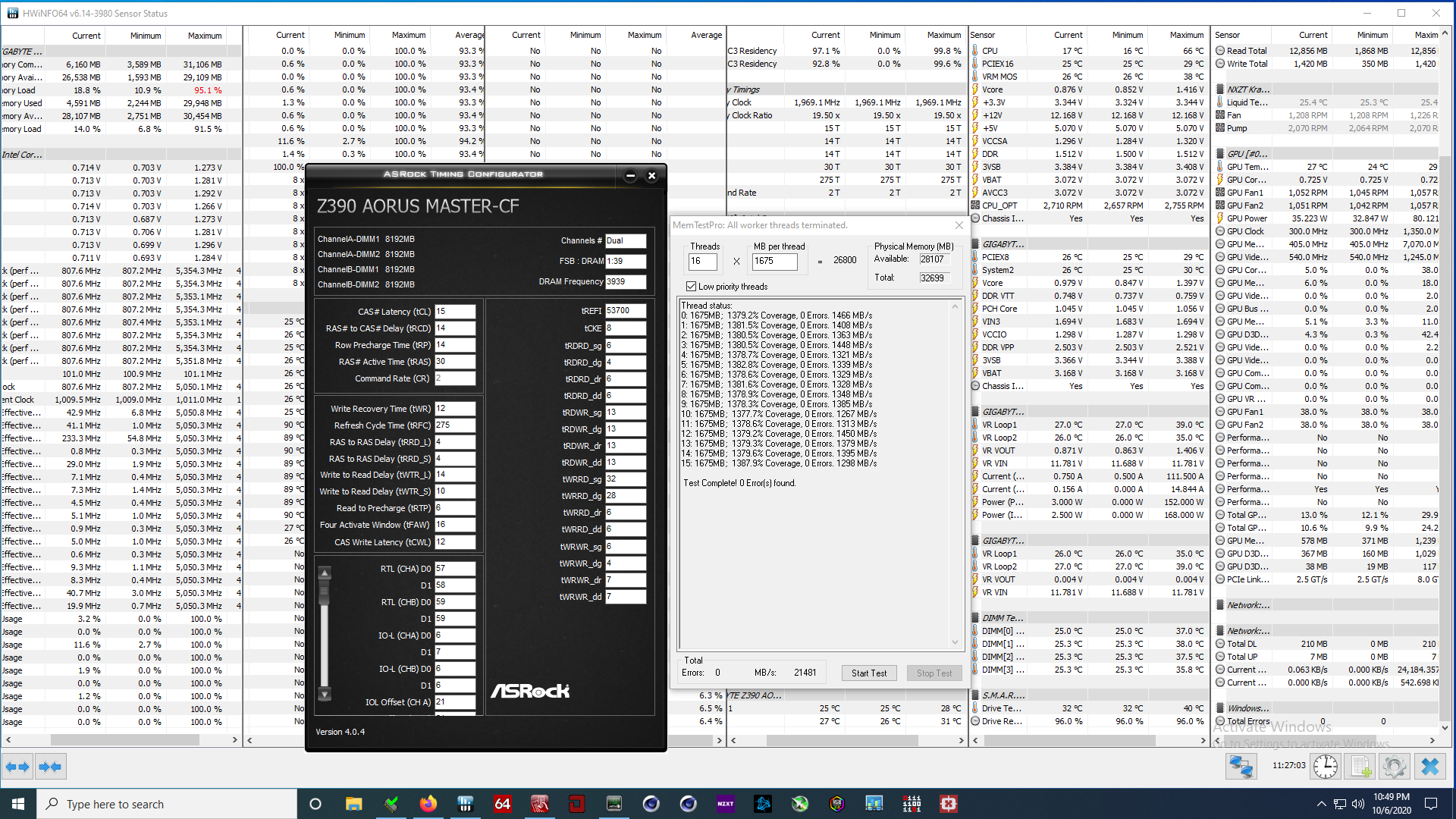This screenshot has height=819, width=1456.
Task: Open HWiNFO sensor settings gear icon
Action: [x=1395, y=767]
